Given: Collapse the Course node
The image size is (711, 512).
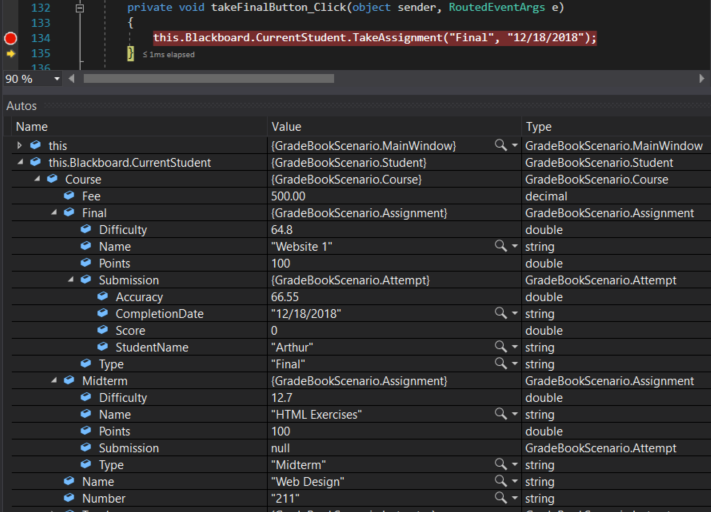Looking at the screenshot, I should [x=37, y=179].
